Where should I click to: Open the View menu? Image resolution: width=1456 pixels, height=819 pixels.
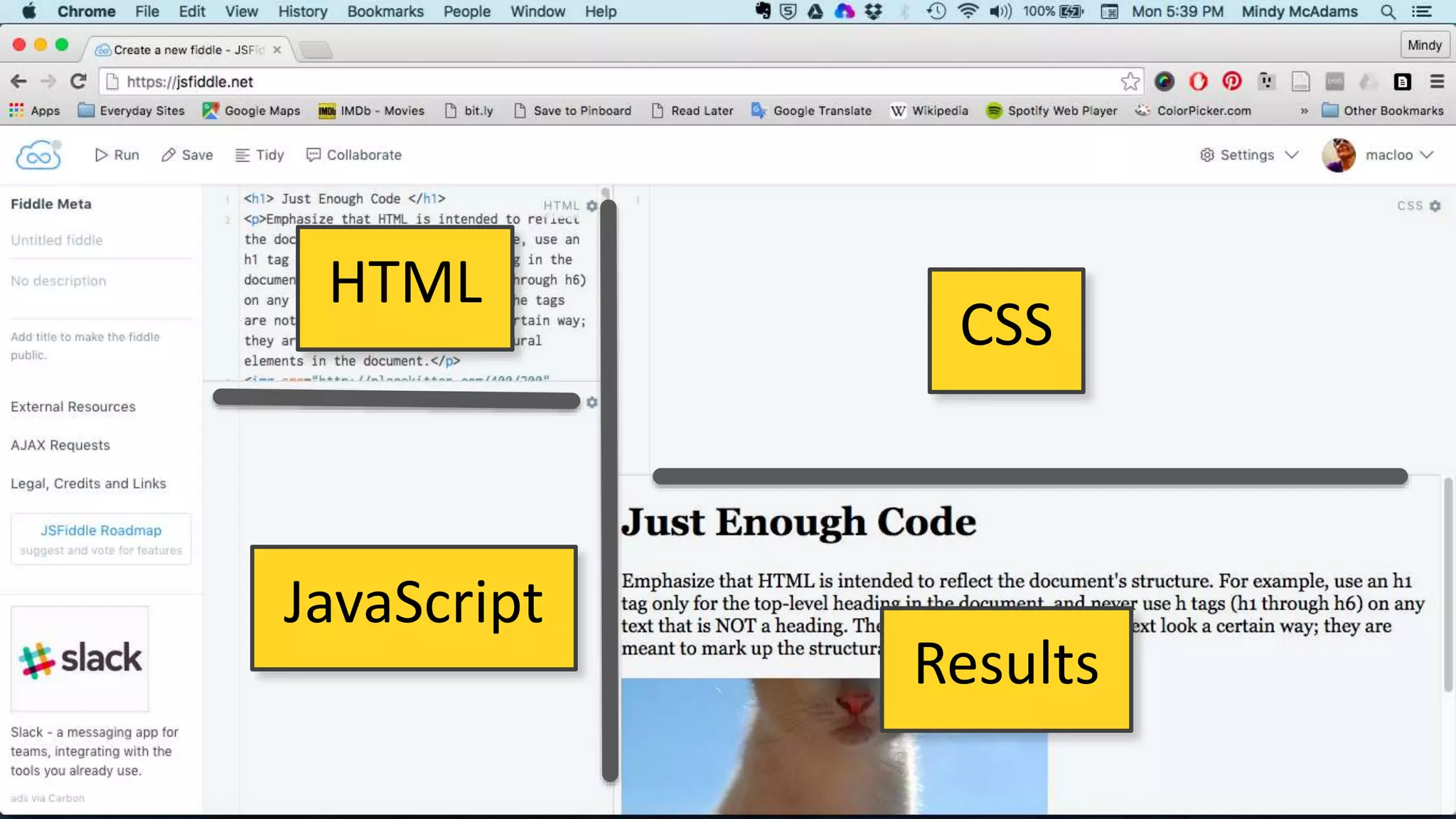[x=242, y=11]
